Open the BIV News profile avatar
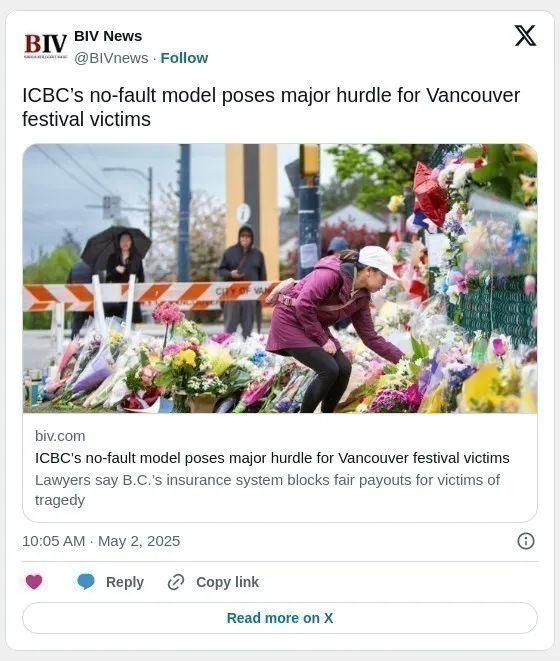Viewport: 560px width, 661px height. click(x=46, y=46)
